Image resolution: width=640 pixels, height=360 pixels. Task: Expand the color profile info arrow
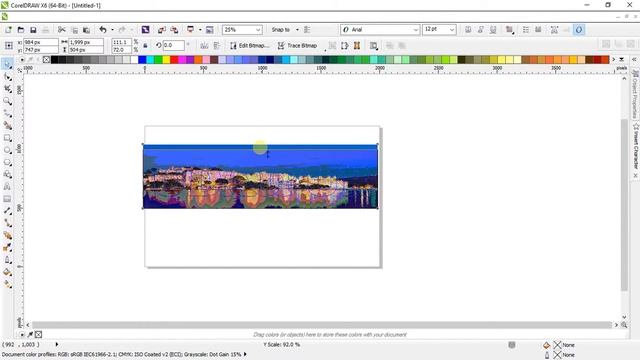(245, 354)
